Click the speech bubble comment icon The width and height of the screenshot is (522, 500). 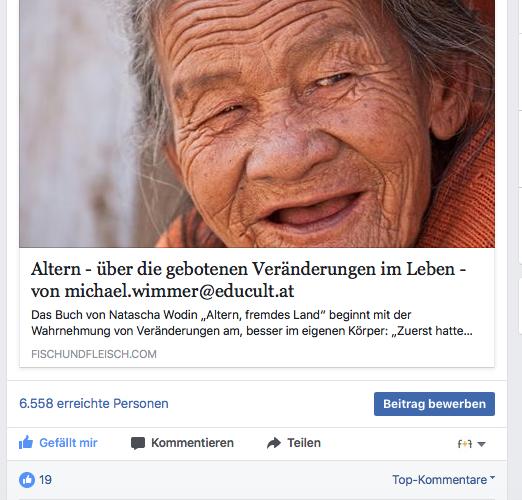click(x=138, y=443)
